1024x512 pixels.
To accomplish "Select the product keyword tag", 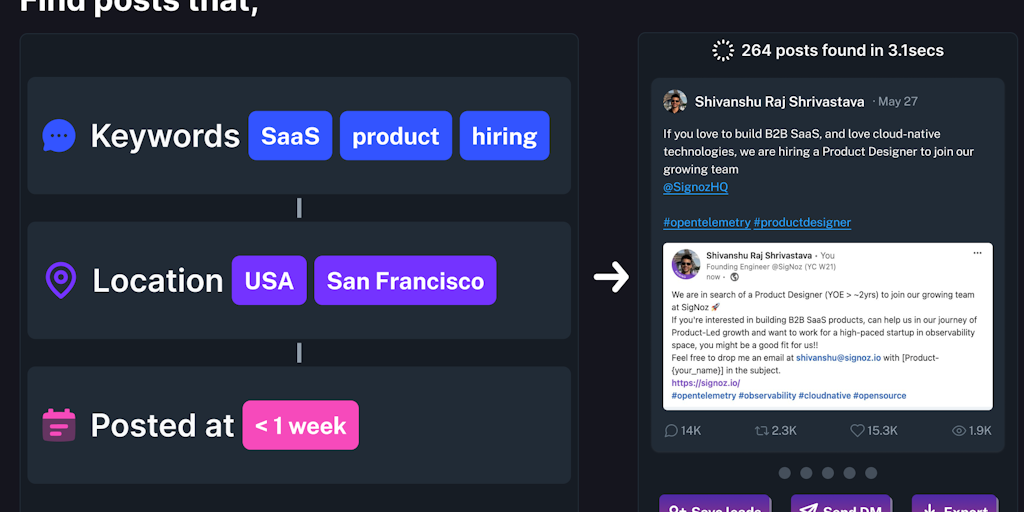I will click(x=396, y=136).
